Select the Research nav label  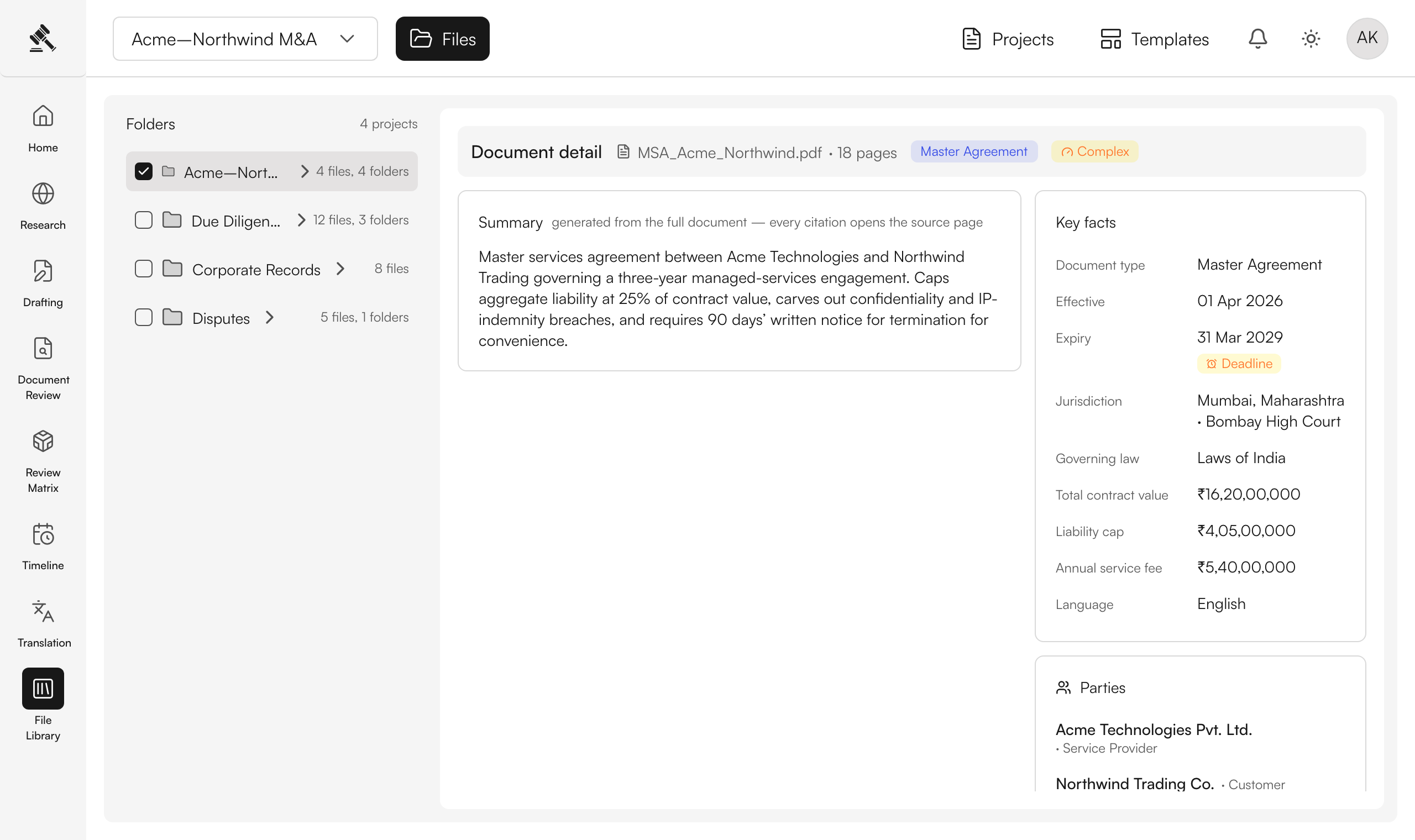43,225
